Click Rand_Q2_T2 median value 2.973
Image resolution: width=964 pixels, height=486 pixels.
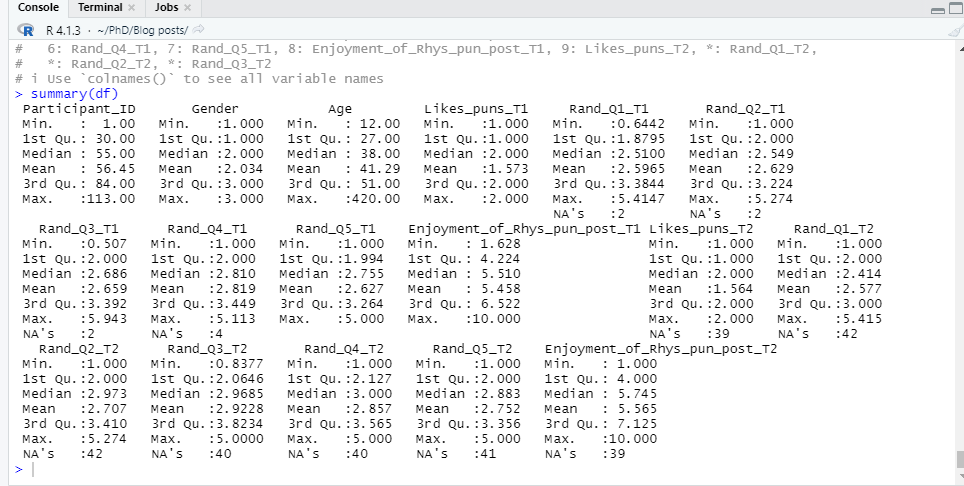[107, 394]
